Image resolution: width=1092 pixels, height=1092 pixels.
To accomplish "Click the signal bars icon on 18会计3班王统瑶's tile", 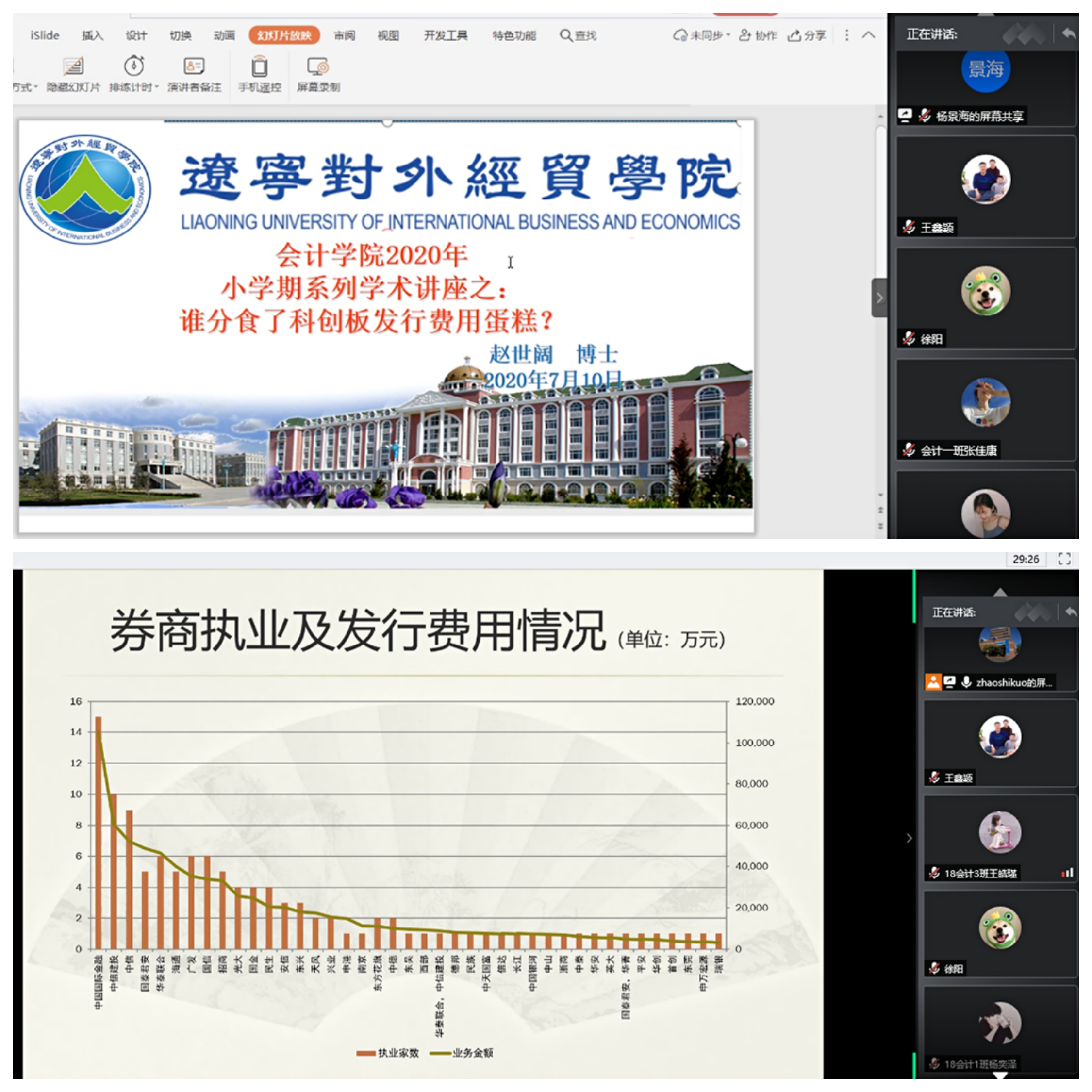I will (x=1067, y=873).
